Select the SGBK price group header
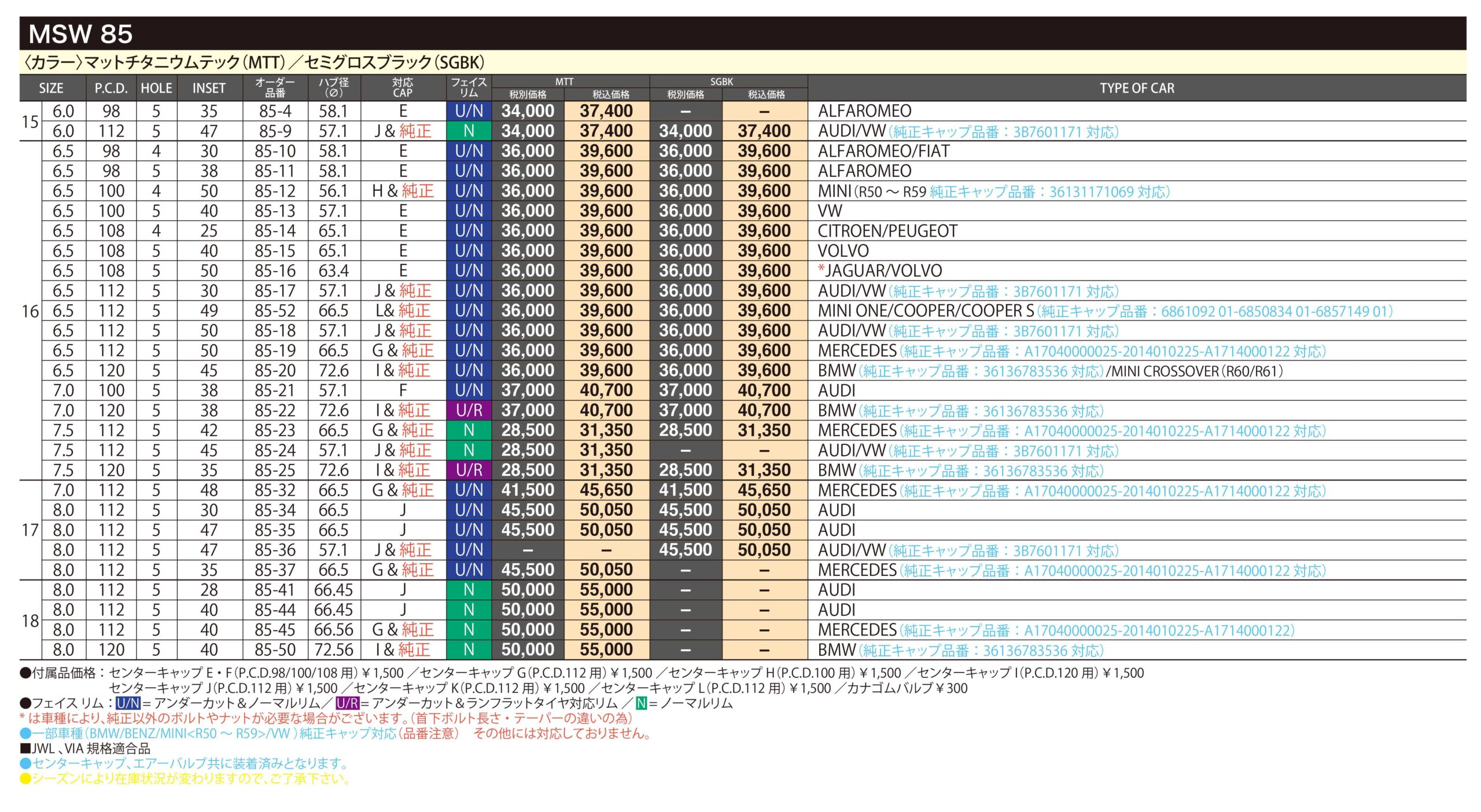1481x812 pixels. [x=721, y=82]
